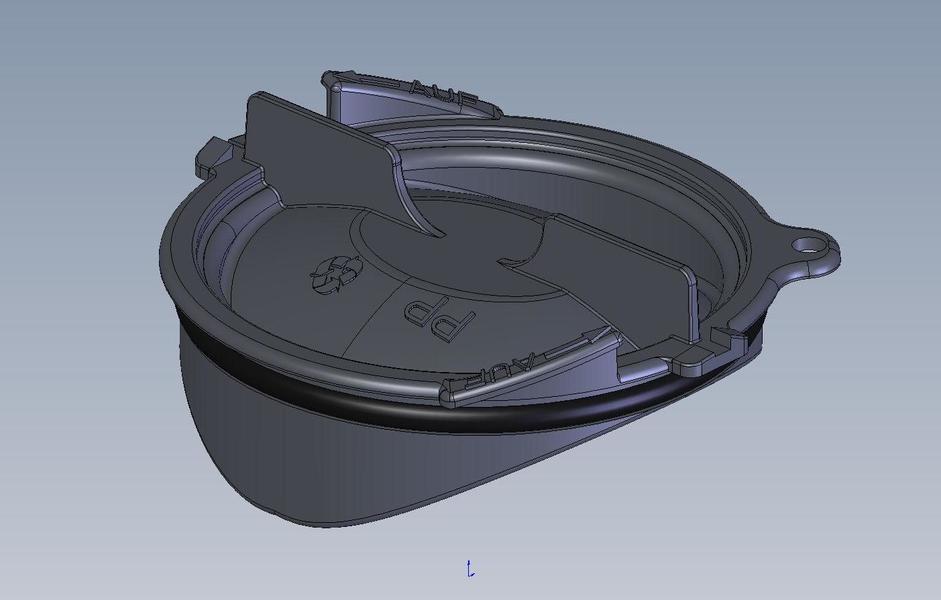
Task: Select the curved lower cup body
Action: (x=300, y=450)
